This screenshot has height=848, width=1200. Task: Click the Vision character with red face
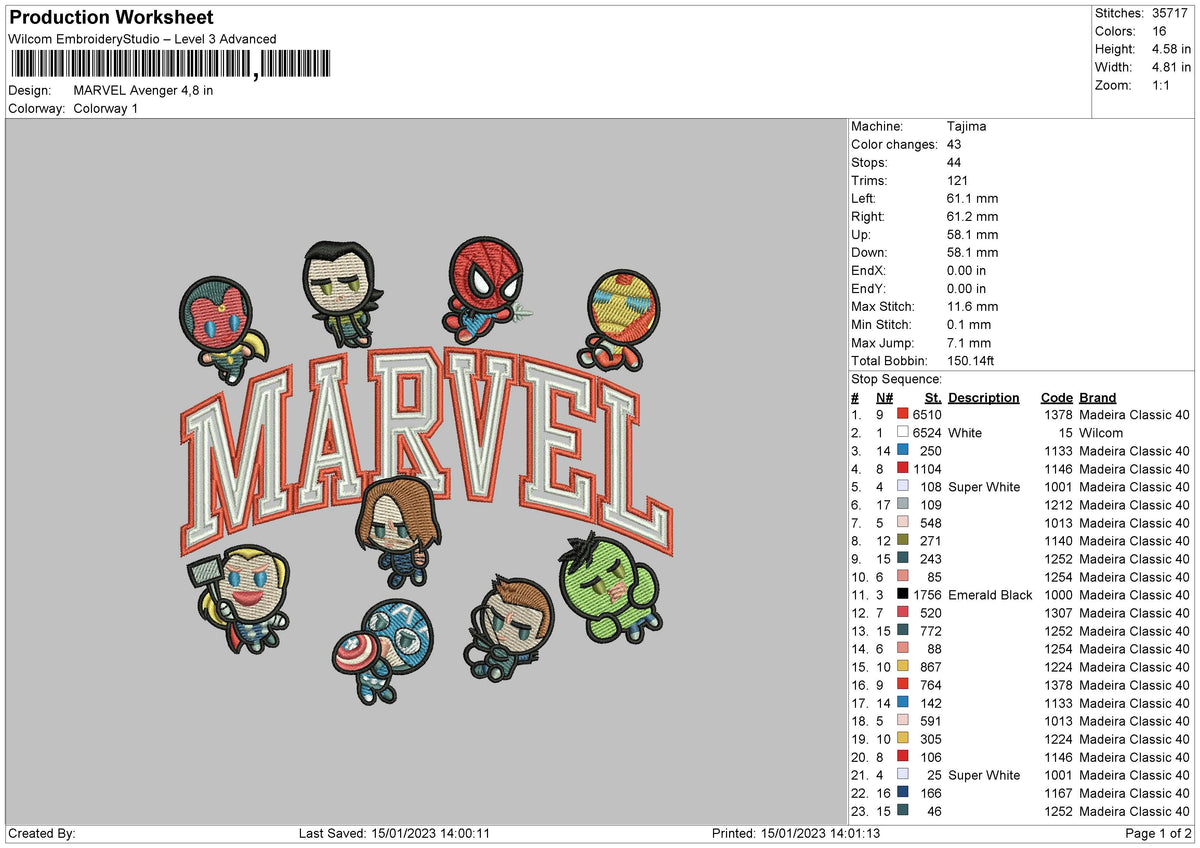click(x=222, y=328)
